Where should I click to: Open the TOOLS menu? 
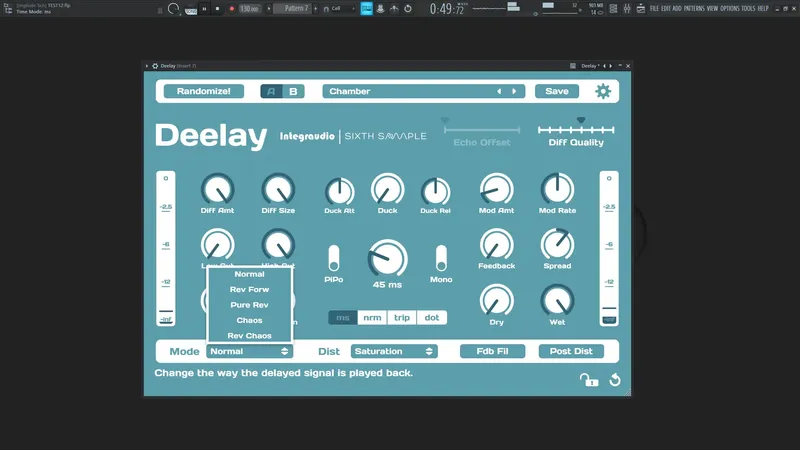748,9
